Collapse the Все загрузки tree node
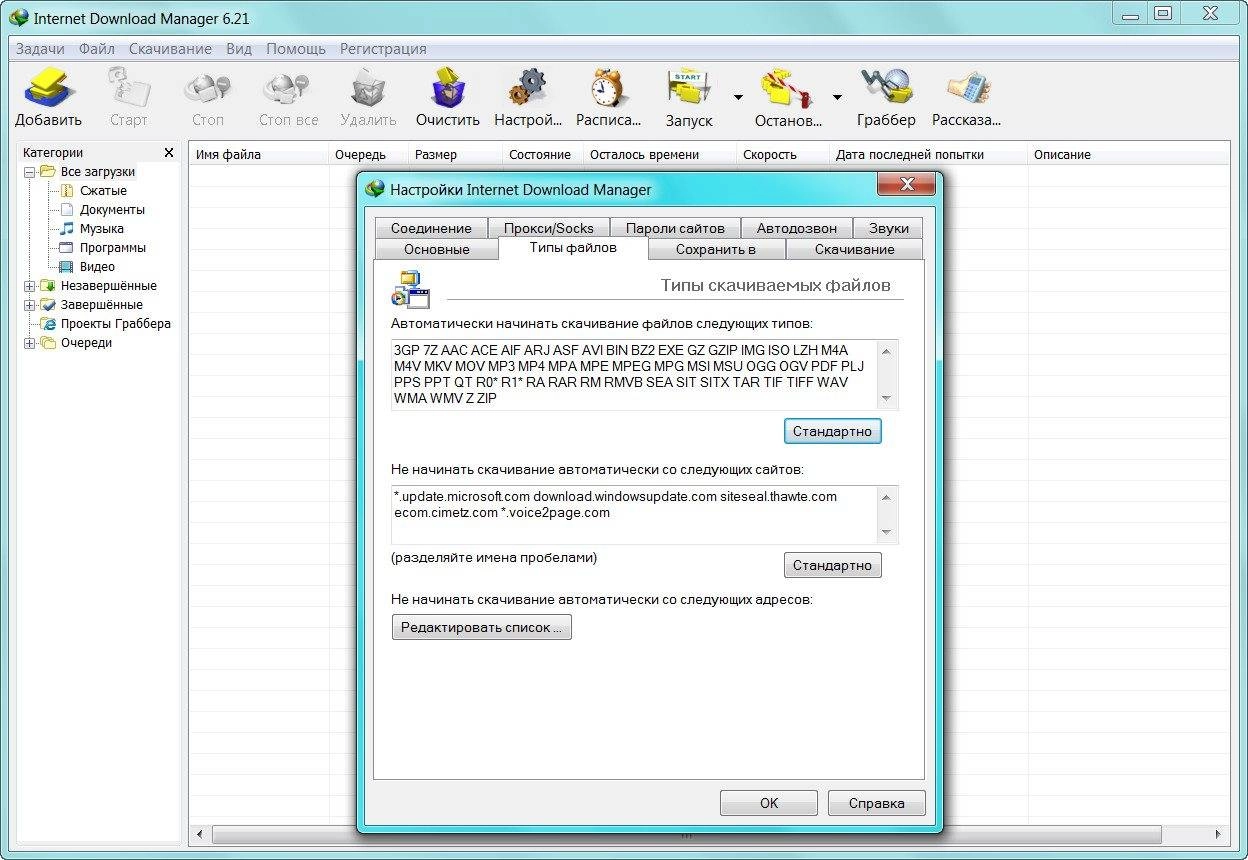This screenshot has height=860, width=1248. pyautogui.click(x=30, y=172)
